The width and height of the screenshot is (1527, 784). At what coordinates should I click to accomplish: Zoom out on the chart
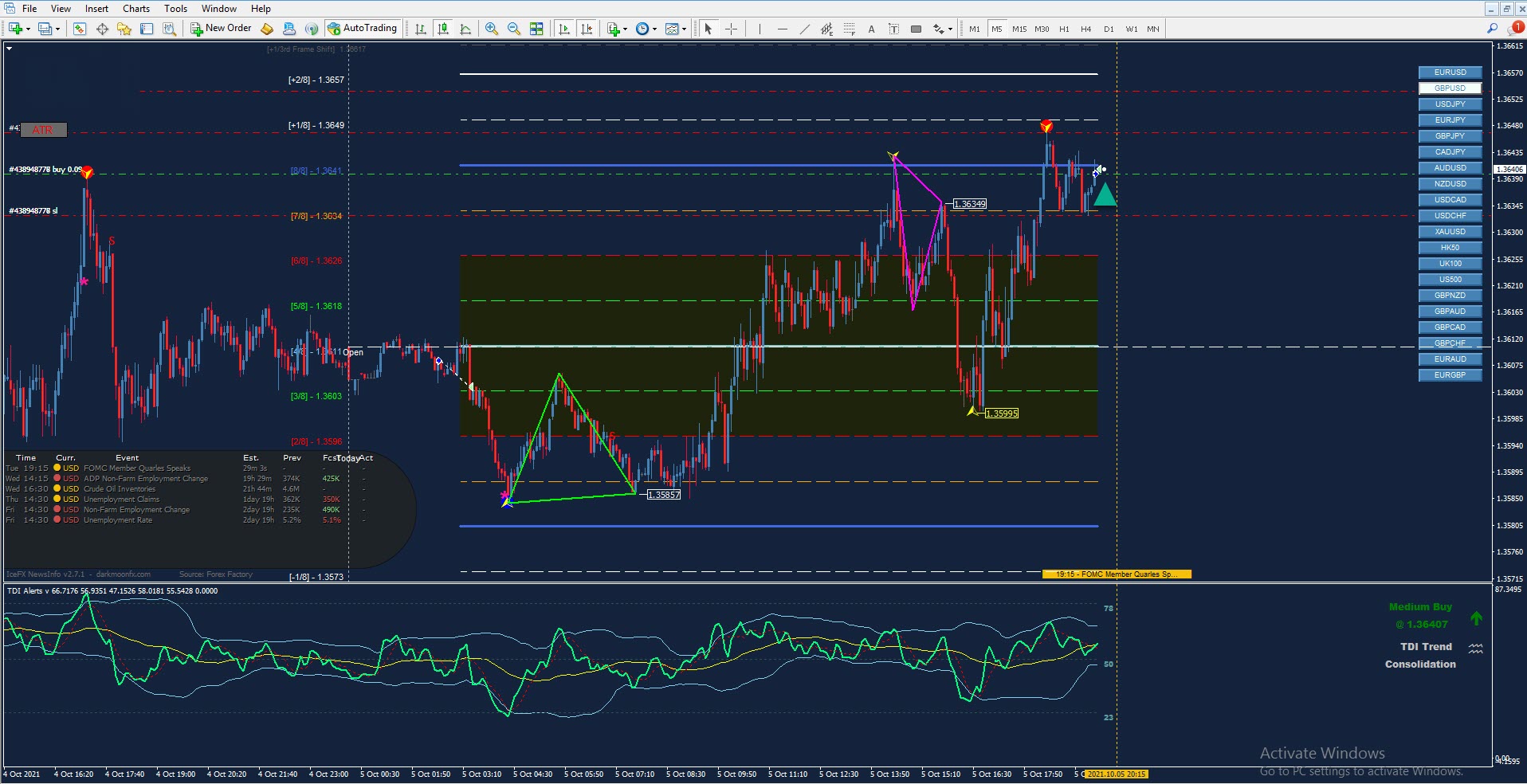coord(514,29)
